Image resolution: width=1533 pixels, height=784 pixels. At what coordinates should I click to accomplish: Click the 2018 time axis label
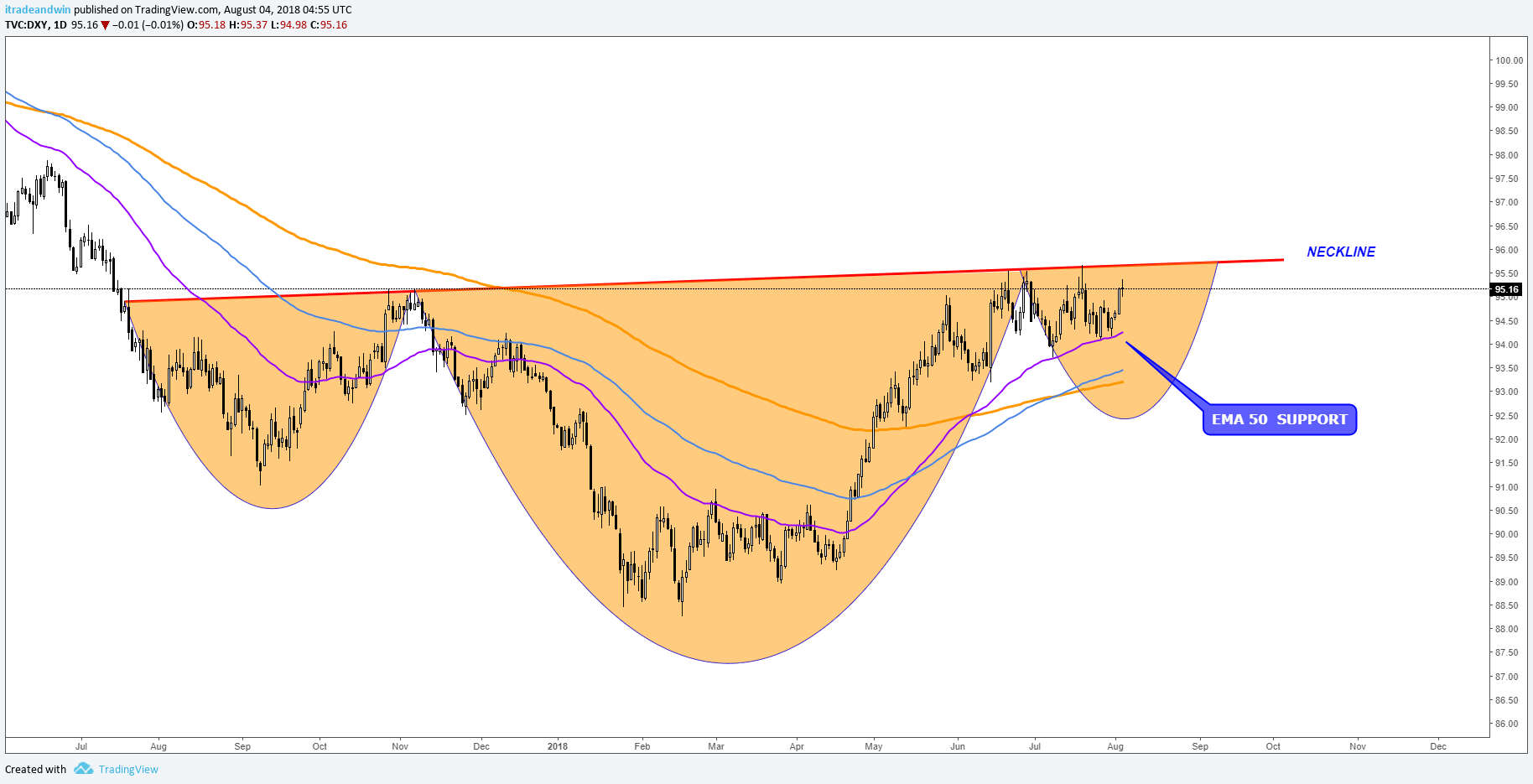tap(558, 746)
